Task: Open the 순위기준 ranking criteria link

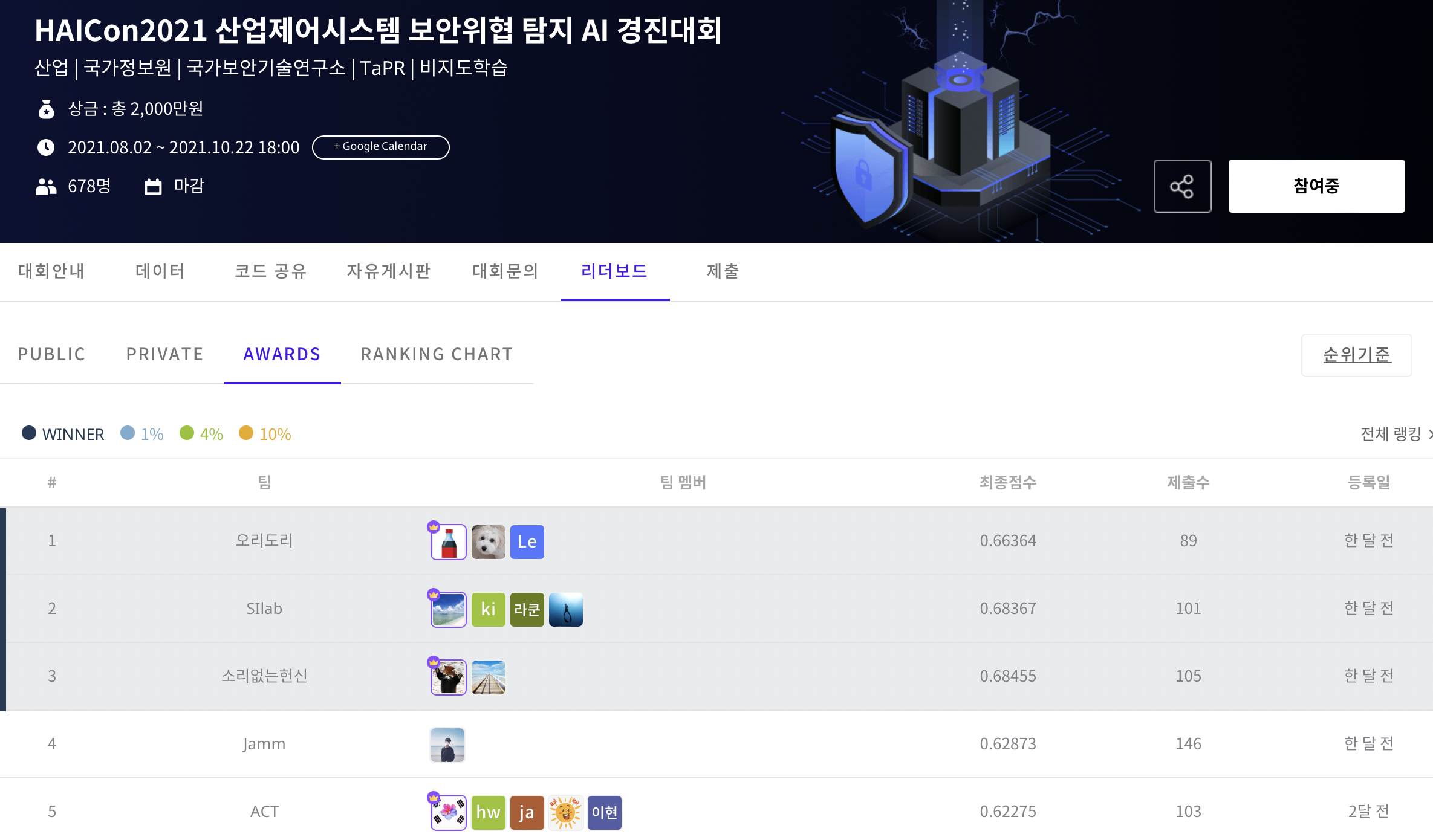Action: pos(1356,355)
